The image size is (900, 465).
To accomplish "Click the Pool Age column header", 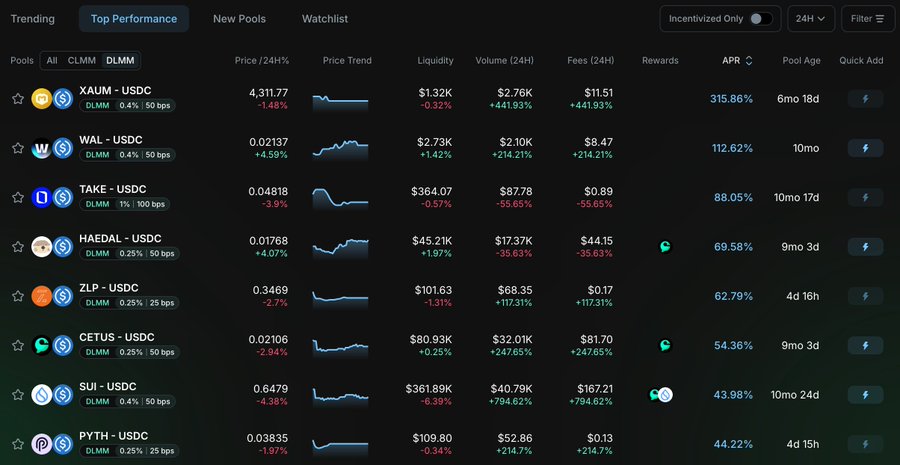I will (x=801, y=60).
